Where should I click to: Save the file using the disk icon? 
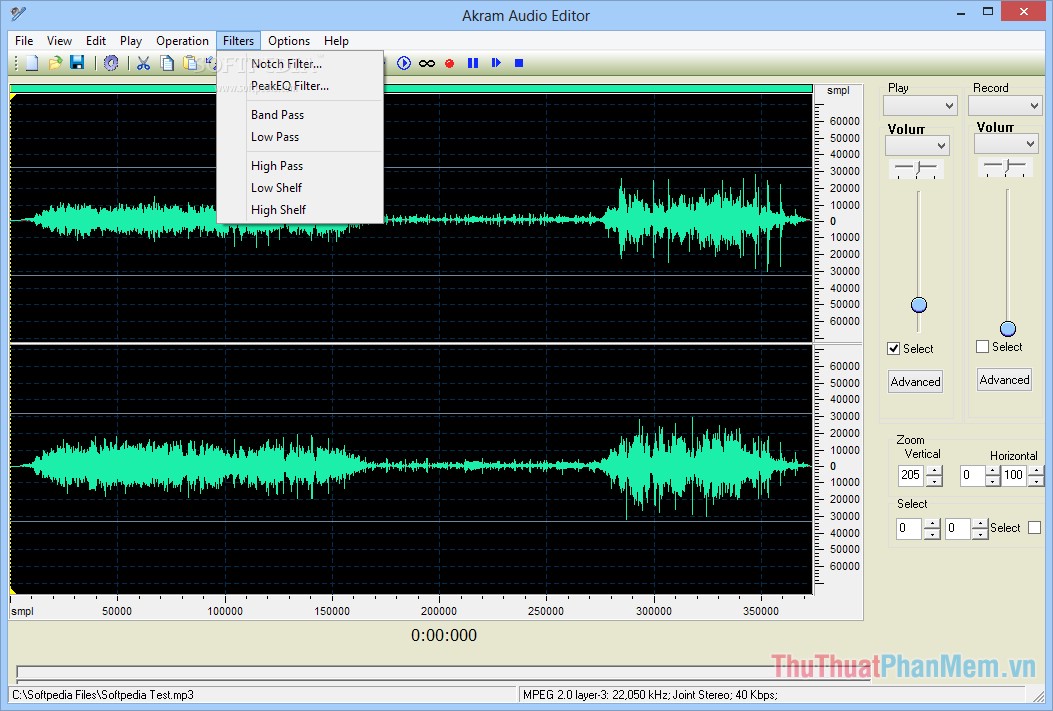click(x=77, y=63)
